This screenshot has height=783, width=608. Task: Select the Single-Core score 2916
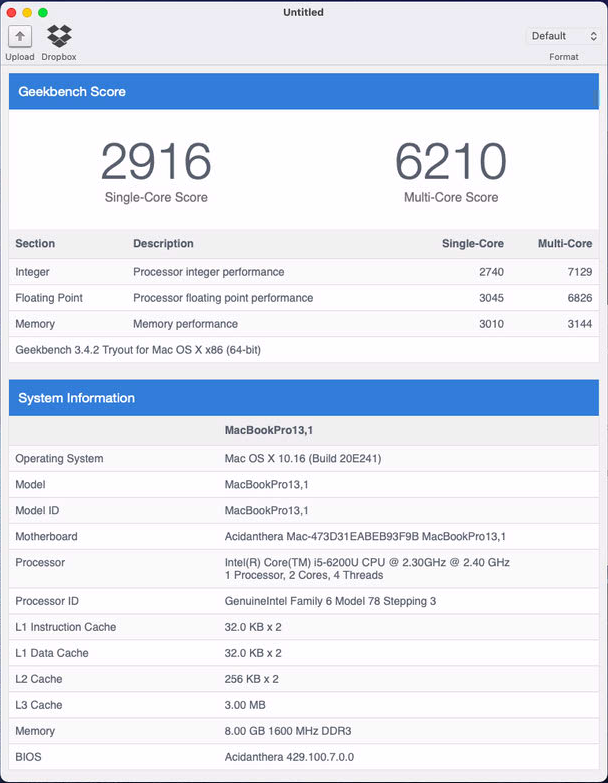tap(156, 161)
